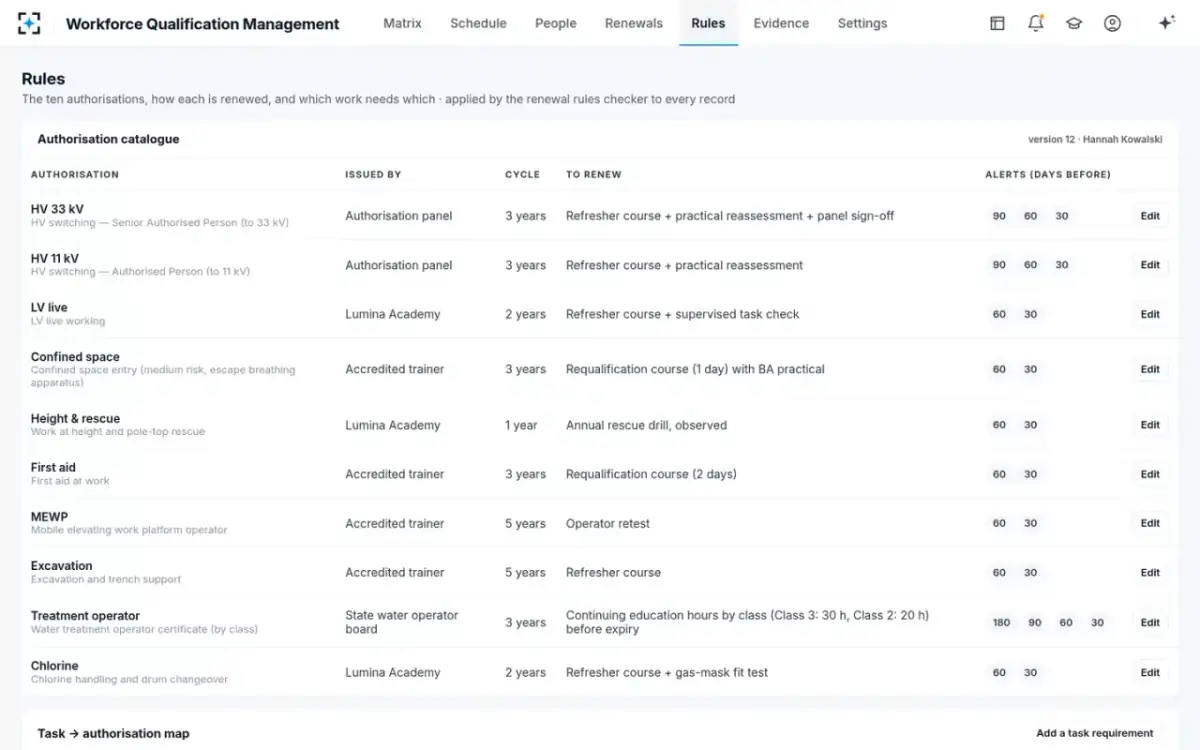
Task: Click '1 year' cycle for Height & rescue
Action: [521, 425]
